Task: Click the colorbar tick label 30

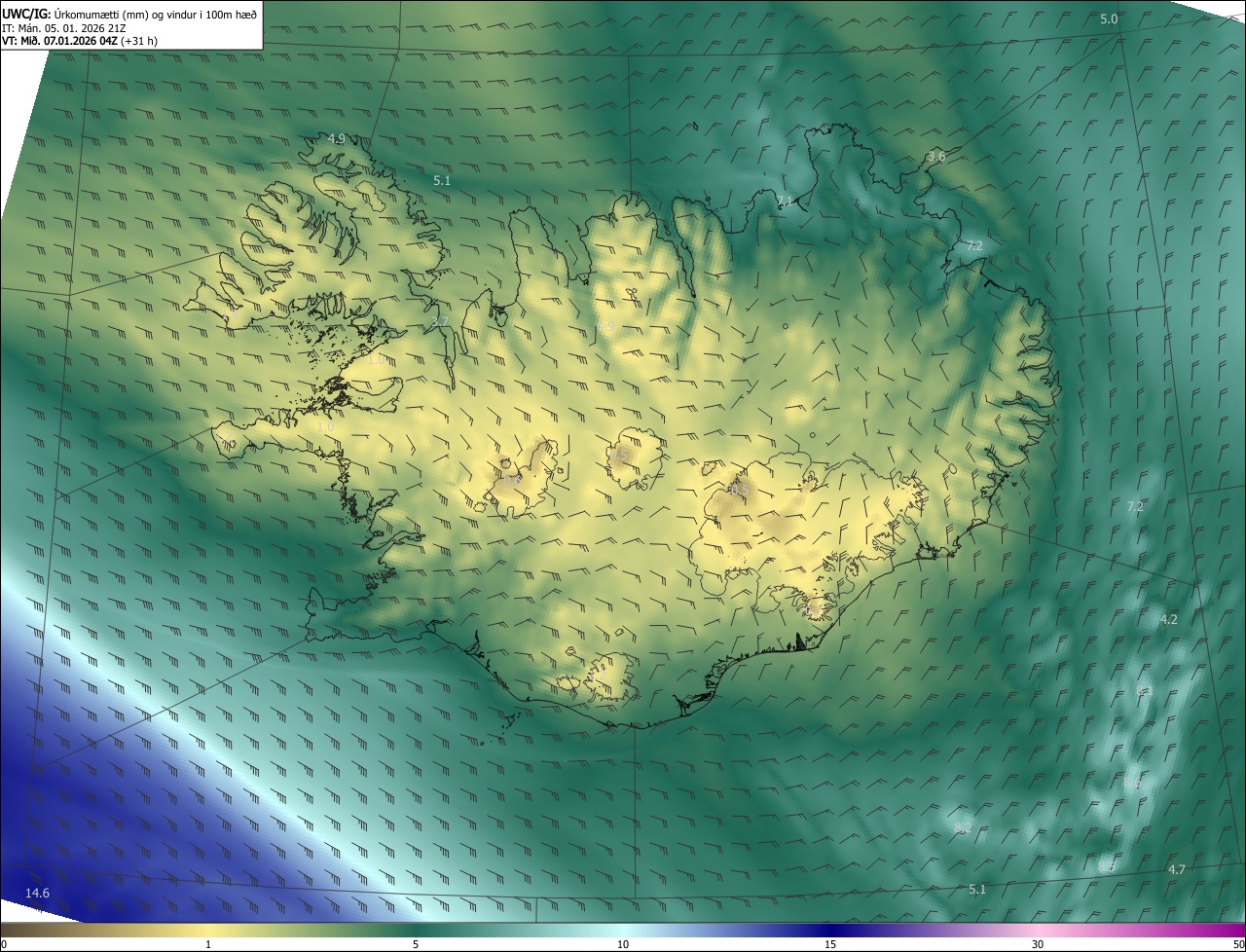Action: click(x=1038, y=944)
